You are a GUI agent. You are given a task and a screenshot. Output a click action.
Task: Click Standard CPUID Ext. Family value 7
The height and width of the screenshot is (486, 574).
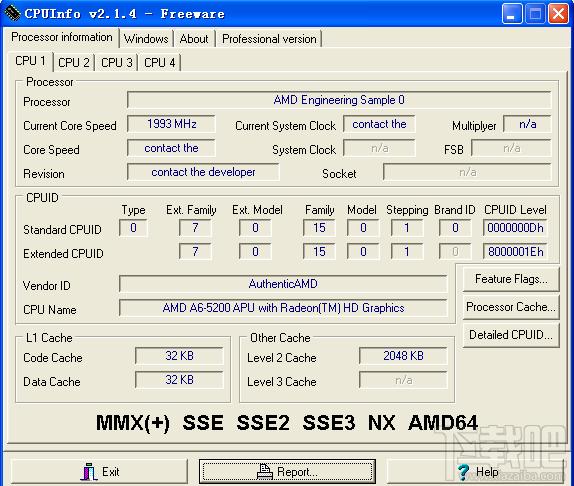tap(195, 228)
